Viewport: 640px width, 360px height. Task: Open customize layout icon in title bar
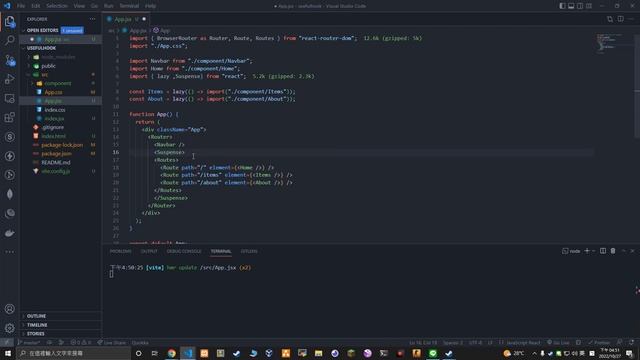pyautogui.click(x=589, y=6)
